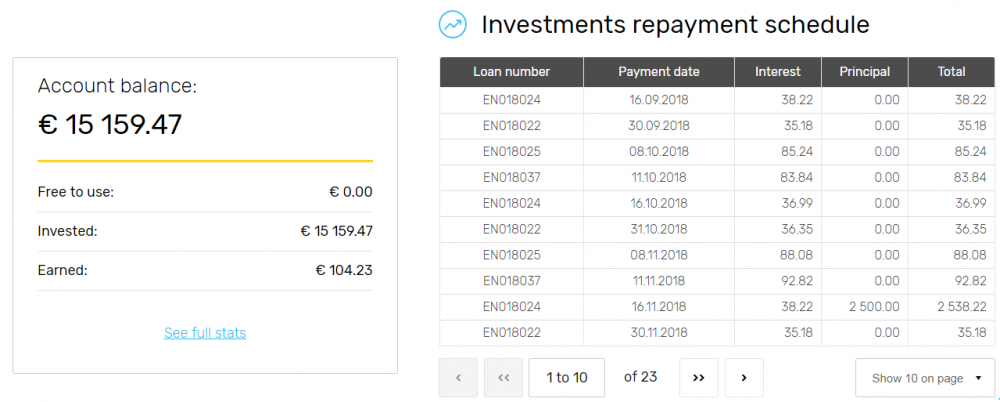Sort by Payment date column header
1000x402 pixels.
click(x=659, y=72)
